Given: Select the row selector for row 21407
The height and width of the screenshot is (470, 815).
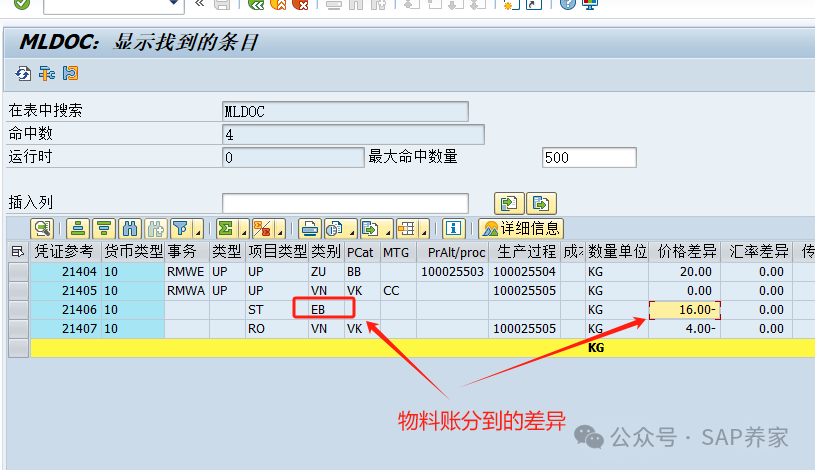Looking at the screenshot, I should tap(18, 329).
